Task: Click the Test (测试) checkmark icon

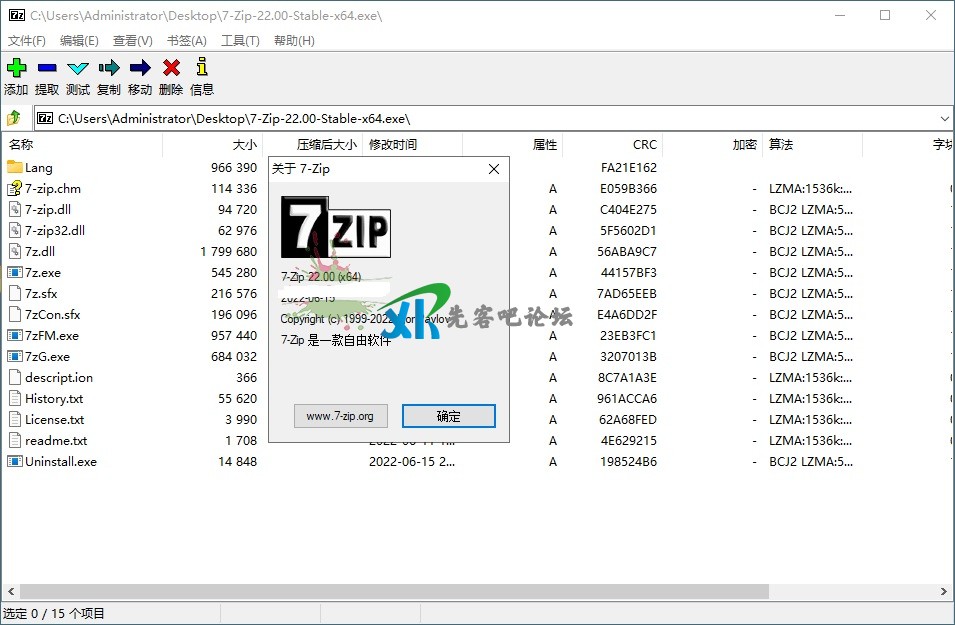Action: coord(78,68)
